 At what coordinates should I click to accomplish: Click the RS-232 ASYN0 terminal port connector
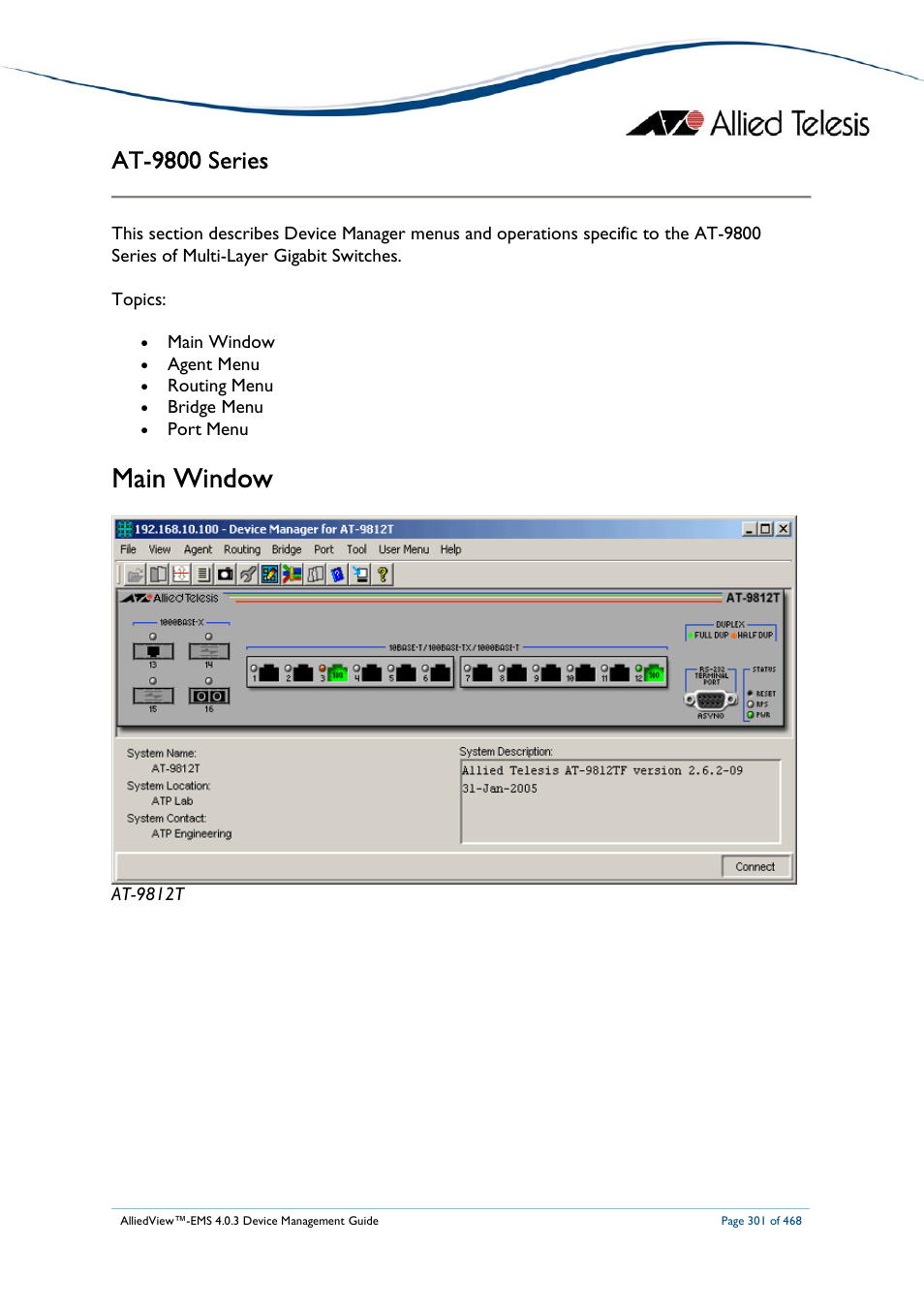[x=711, y=700]
